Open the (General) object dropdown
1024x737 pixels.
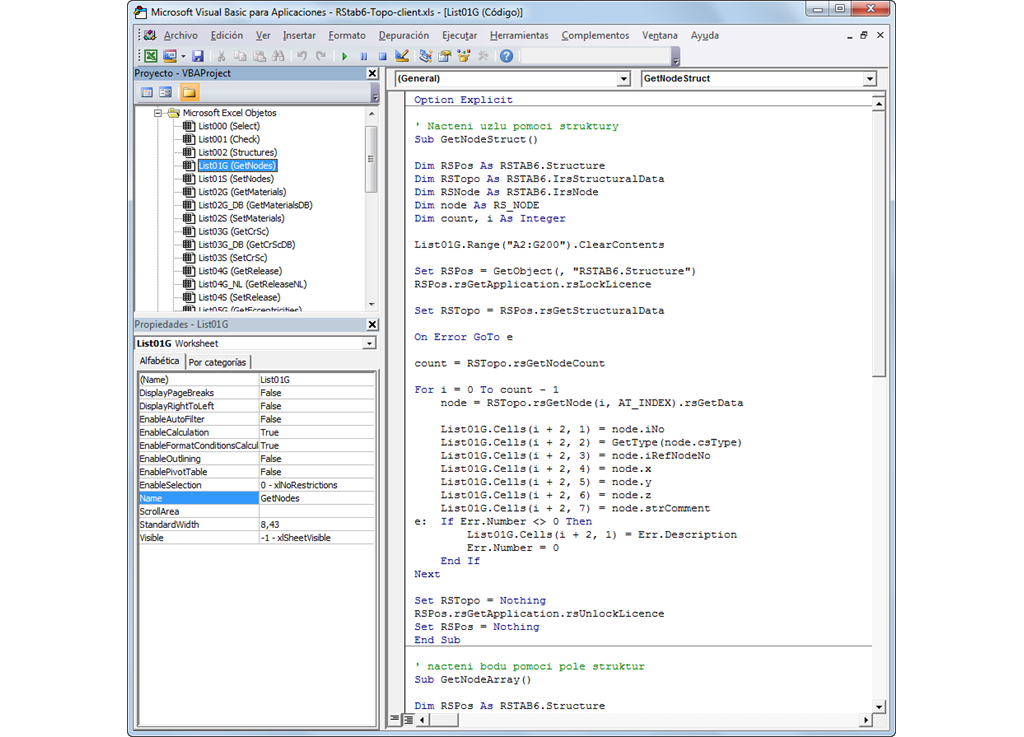tap(623, 78)
